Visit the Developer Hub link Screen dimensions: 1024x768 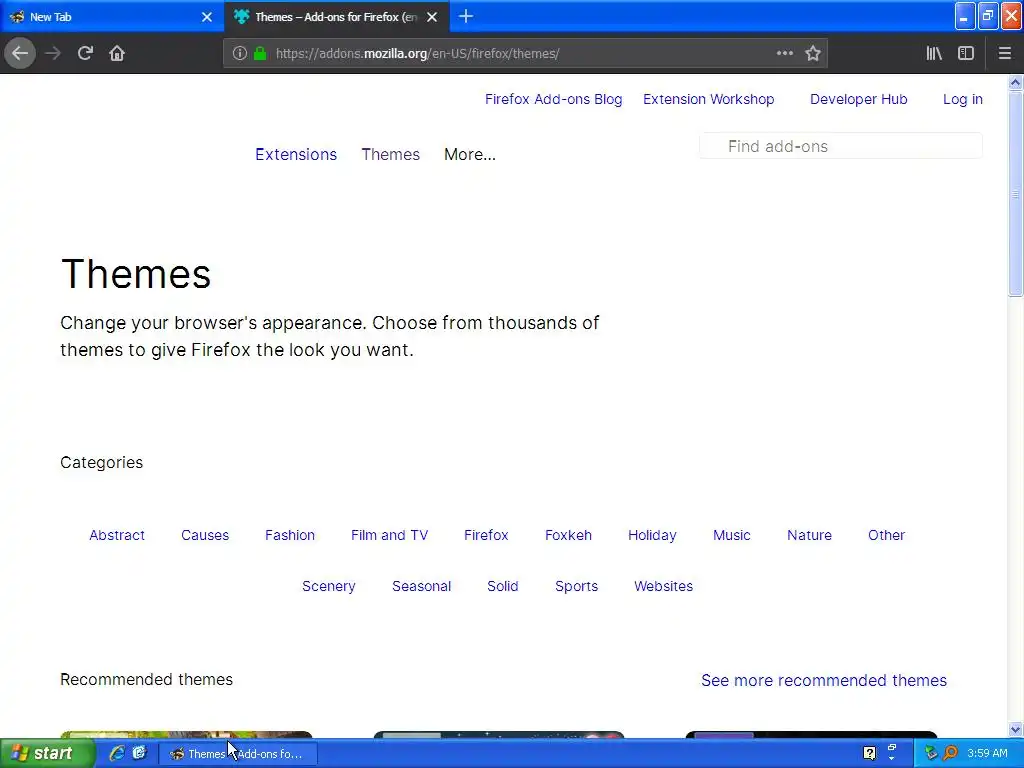tap(858, 99)
